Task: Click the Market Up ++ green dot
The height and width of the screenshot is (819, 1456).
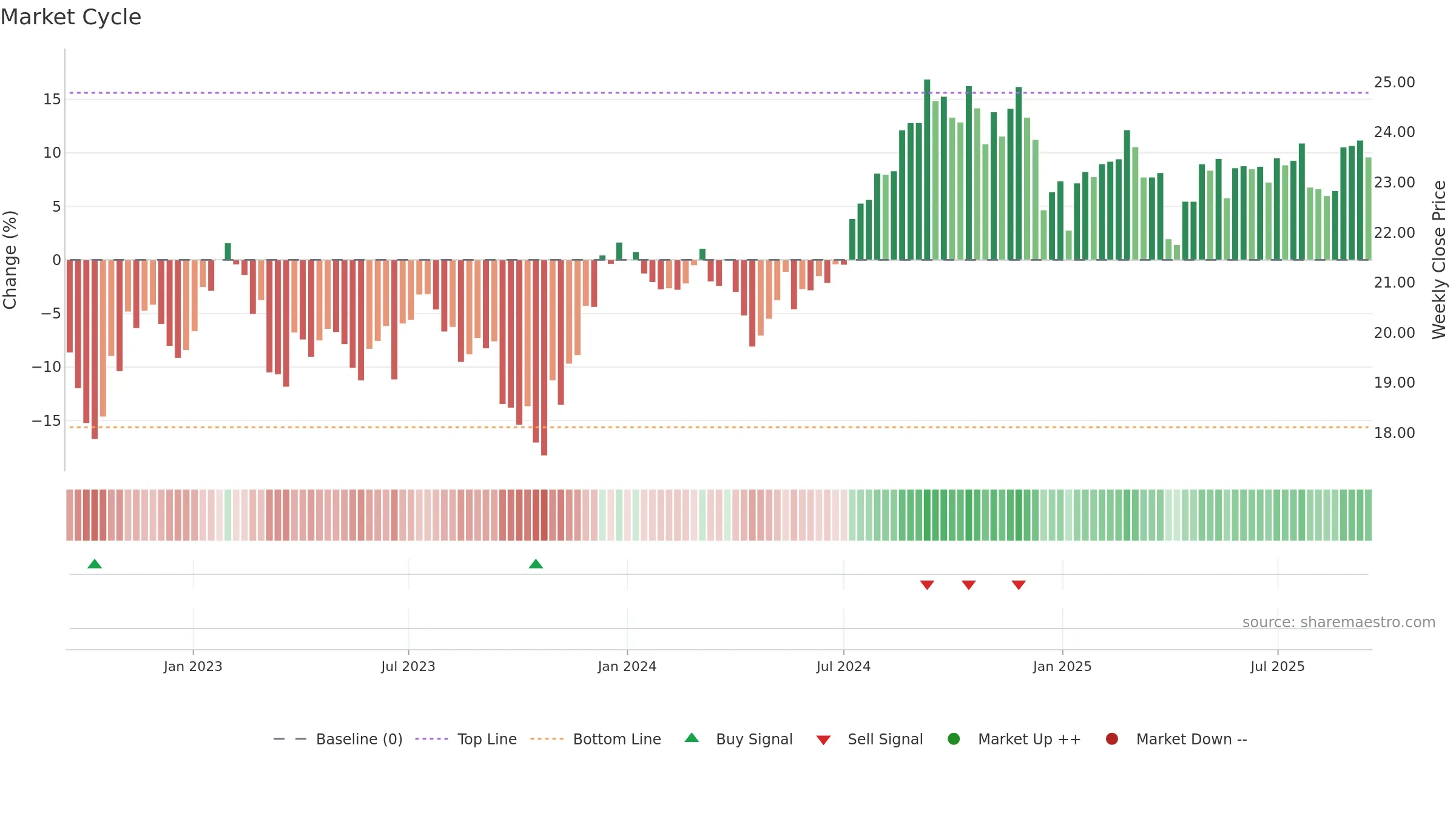Action: 954,739
